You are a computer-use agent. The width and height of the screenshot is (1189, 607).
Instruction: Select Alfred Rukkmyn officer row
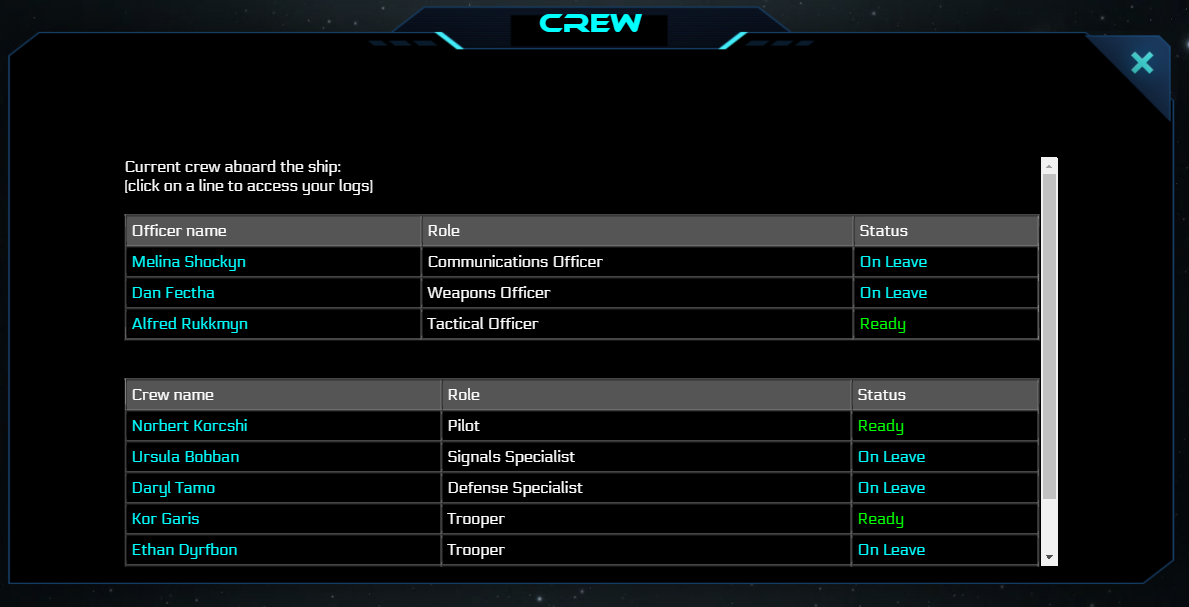(x=582, y=324)
